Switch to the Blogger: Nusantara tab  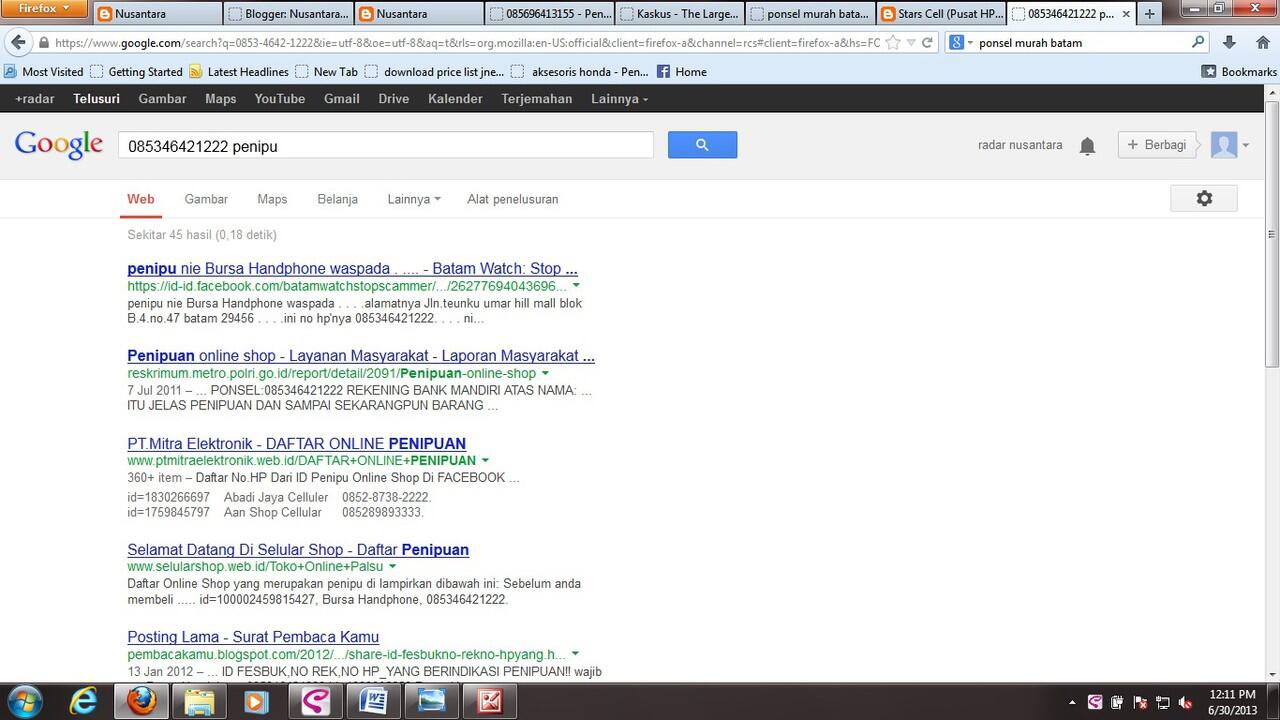coord(288,14)
